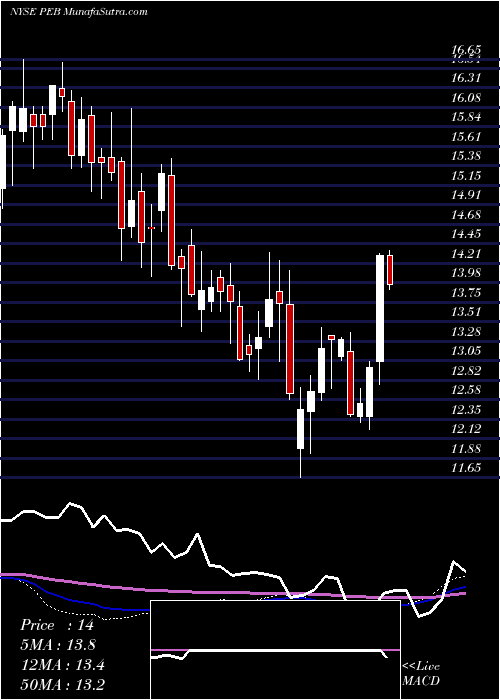Select the 16.31 price axis label

[466, 78]
